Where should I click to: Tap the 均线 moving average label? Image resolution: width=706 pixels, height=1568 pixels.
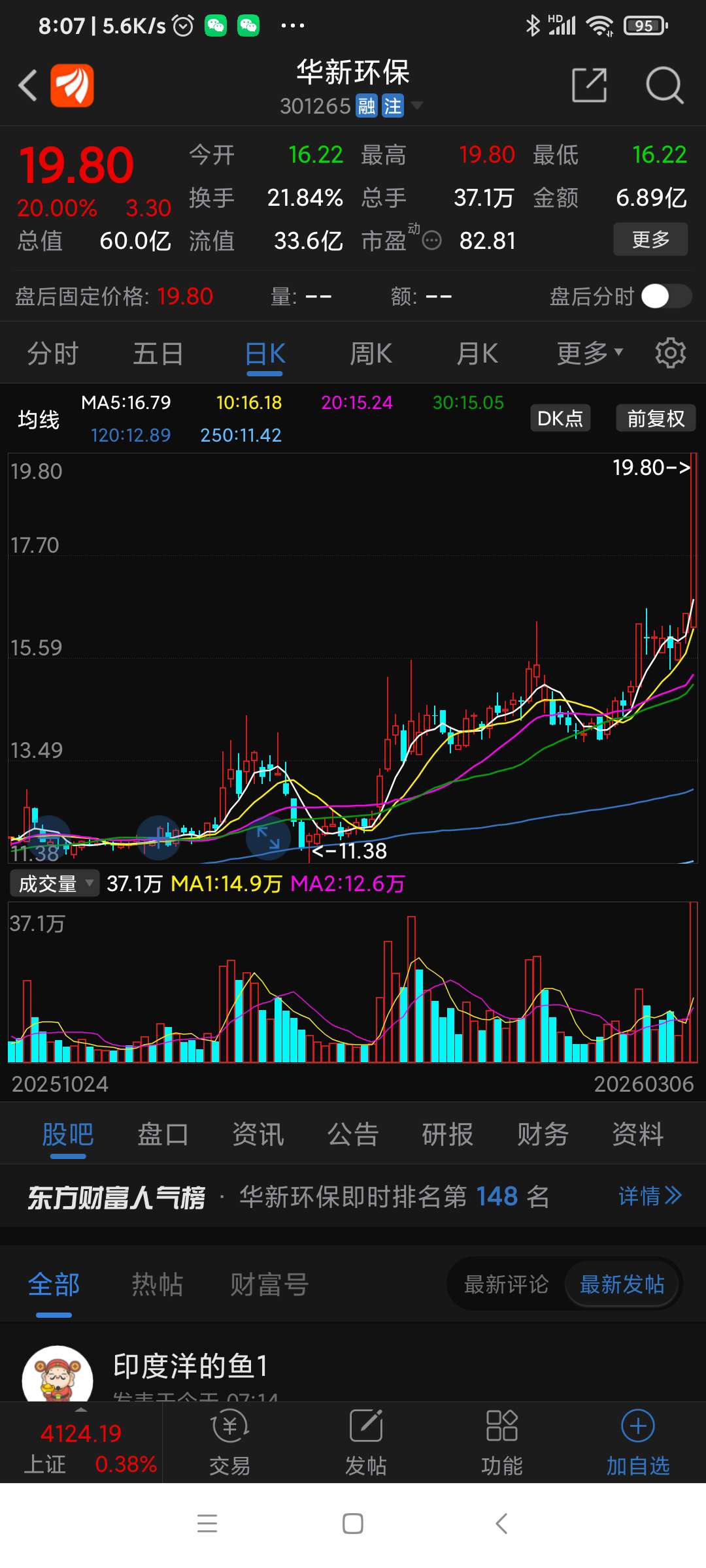pyautogui.click(x=39, y=419)
